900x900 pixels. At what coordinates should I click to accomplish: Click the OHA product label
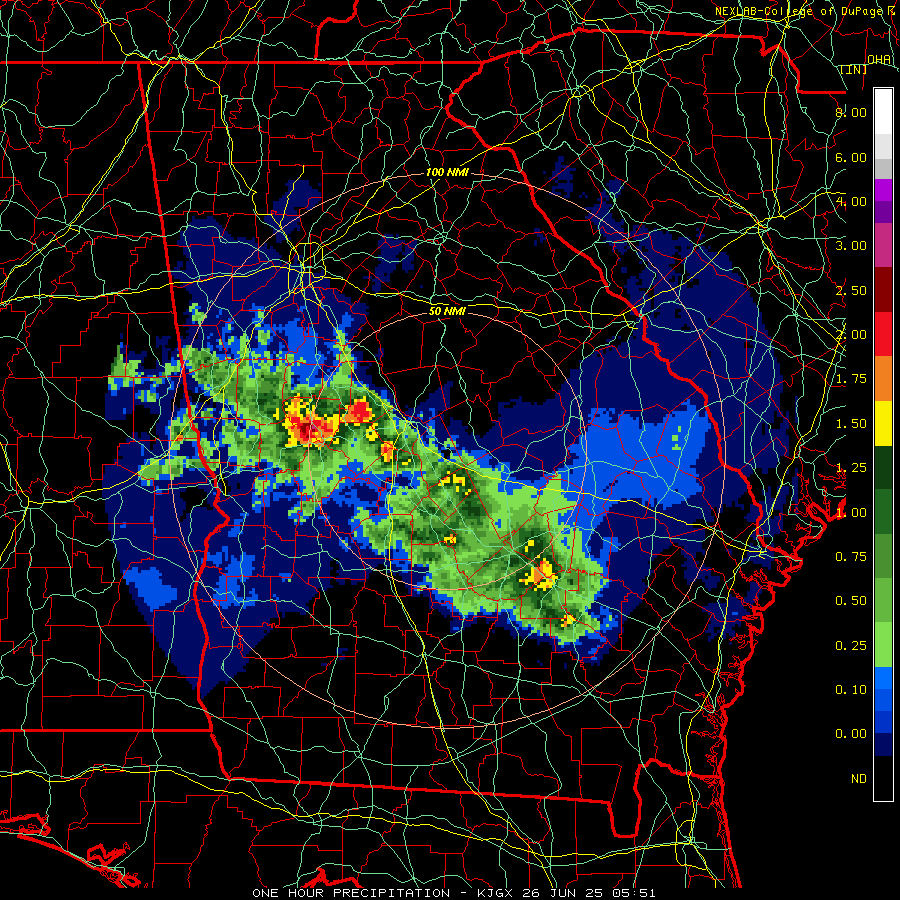879,60
